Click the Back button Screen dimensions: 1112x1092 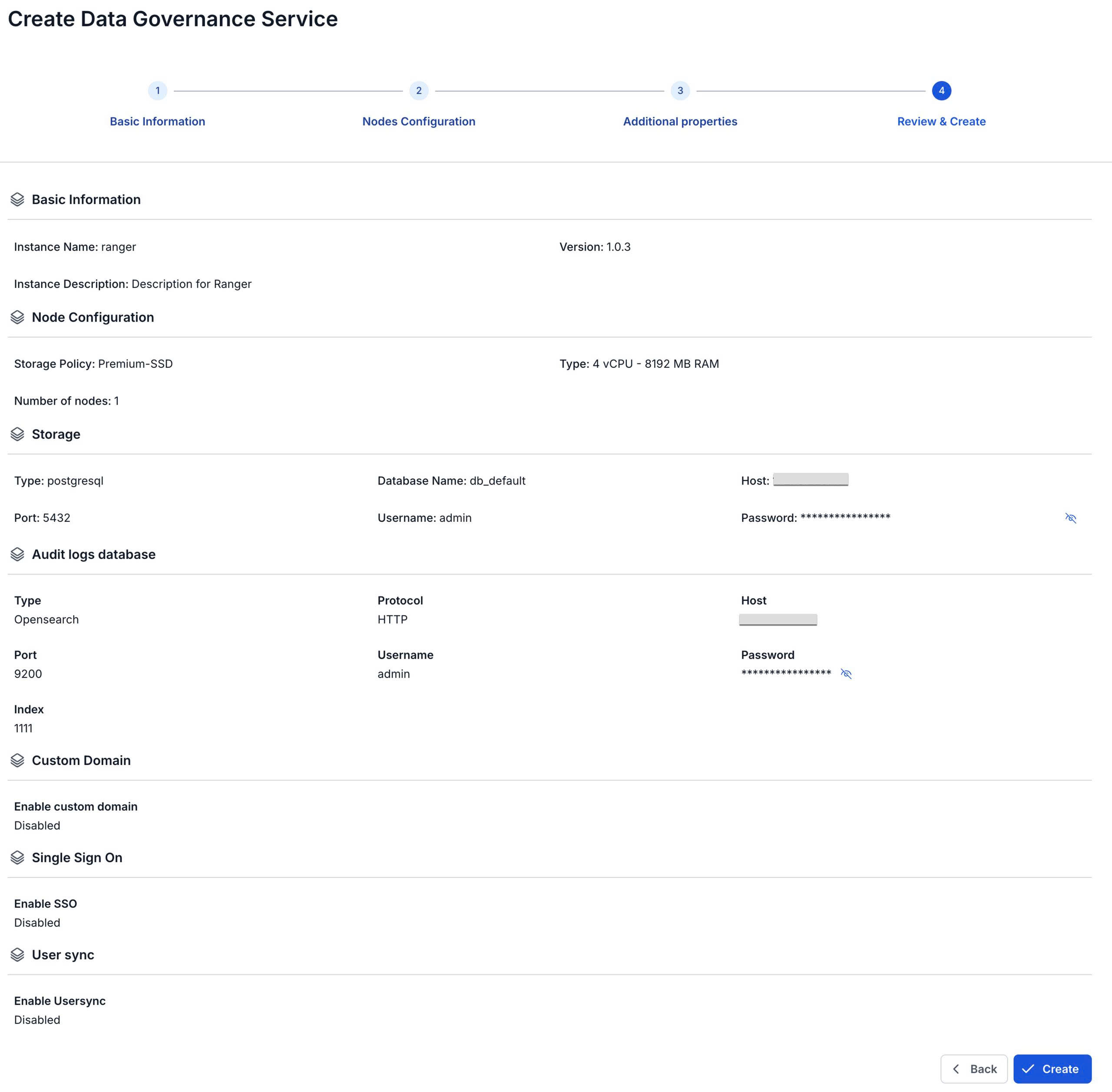974,1069
